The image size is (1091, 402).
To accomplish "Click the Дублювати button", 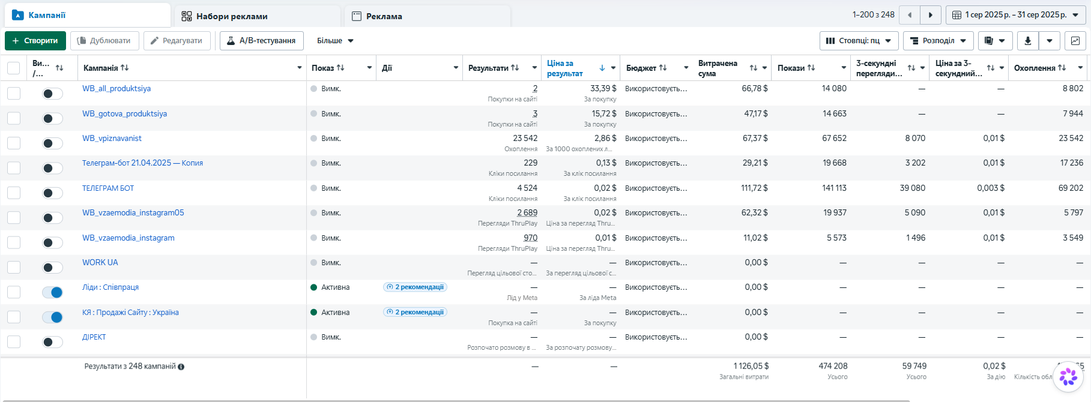I will point(104,41).
